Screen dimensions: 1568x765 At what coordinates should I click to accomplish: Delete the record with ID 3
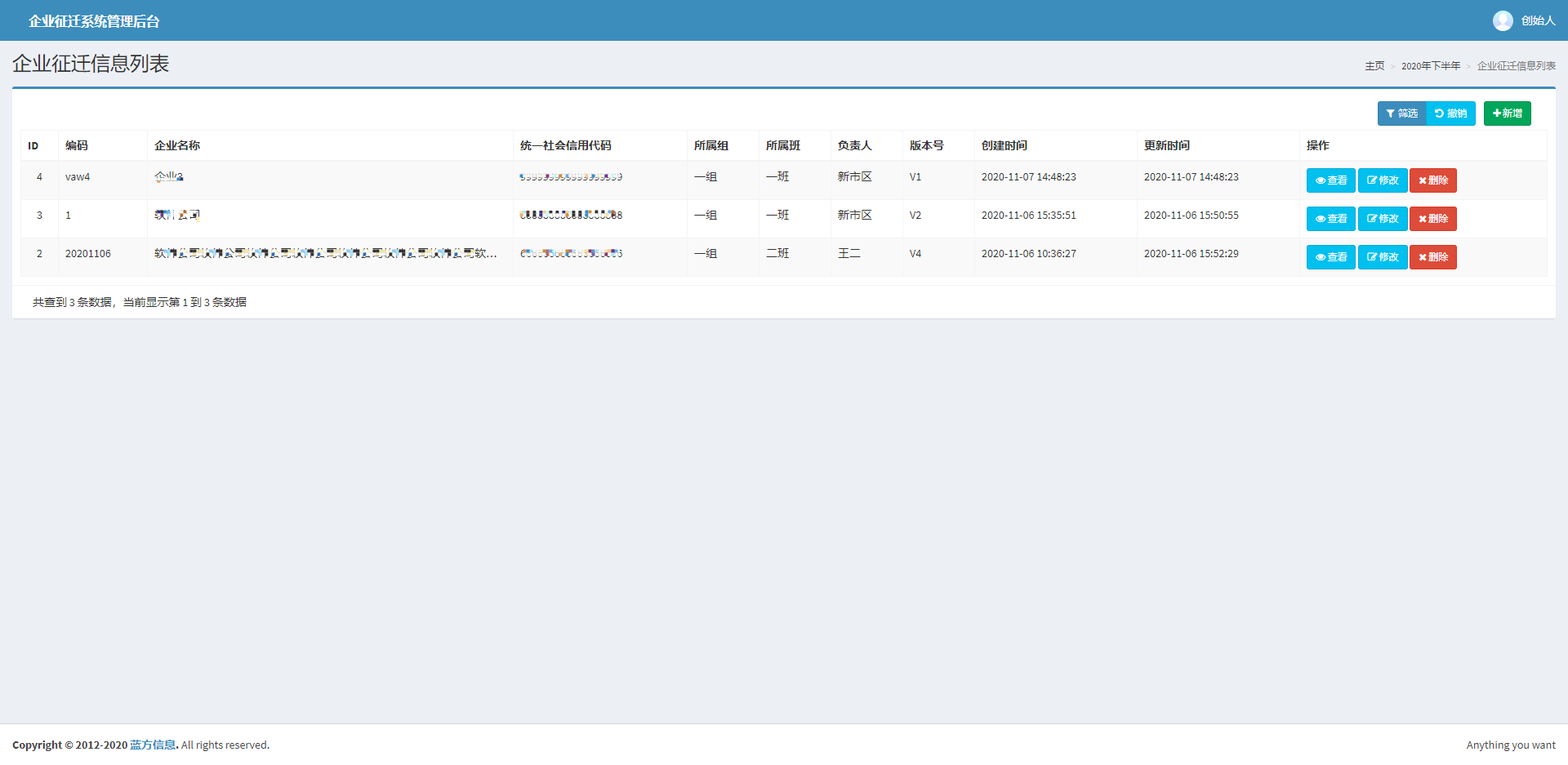click(x=1432, y=219)
